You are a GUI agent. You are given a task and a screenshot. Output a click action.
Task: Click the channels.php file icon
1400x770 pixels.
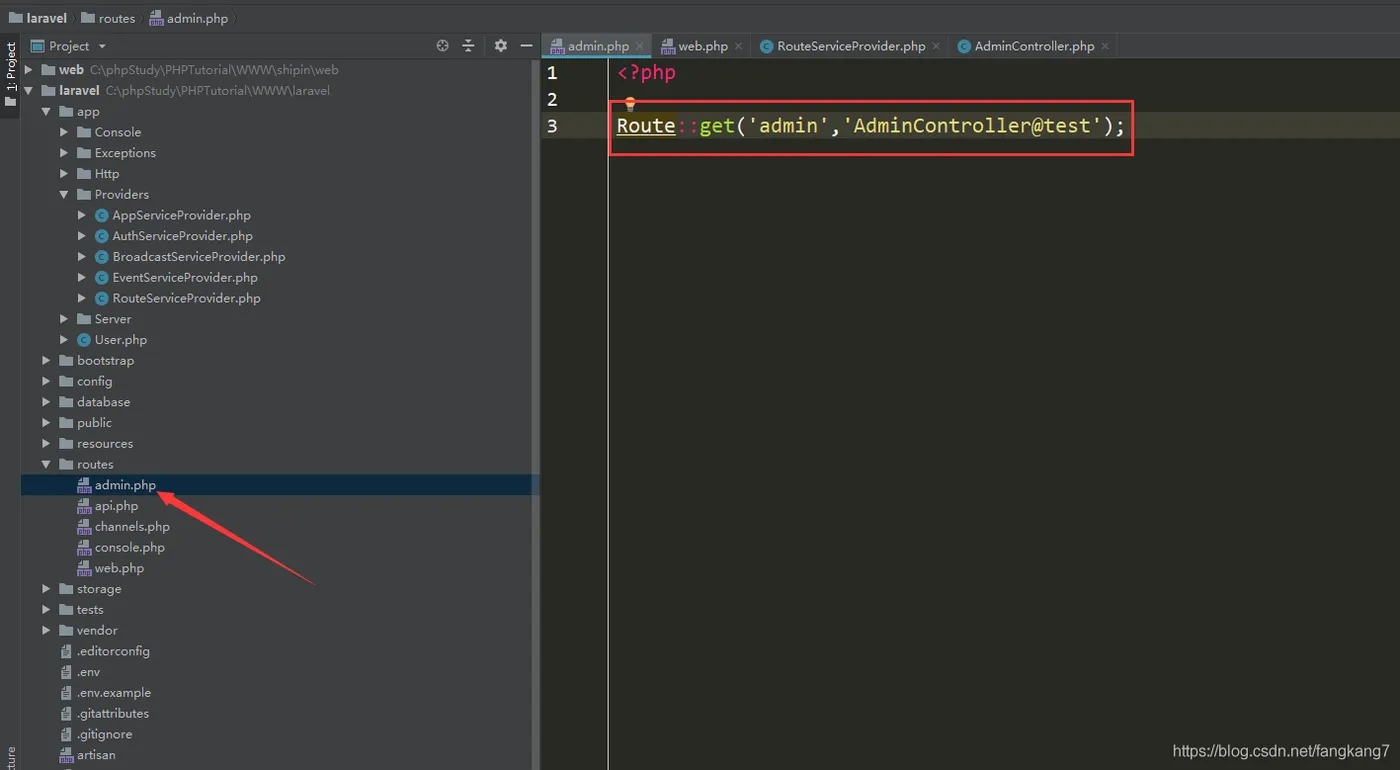click(x=84, y=527)
